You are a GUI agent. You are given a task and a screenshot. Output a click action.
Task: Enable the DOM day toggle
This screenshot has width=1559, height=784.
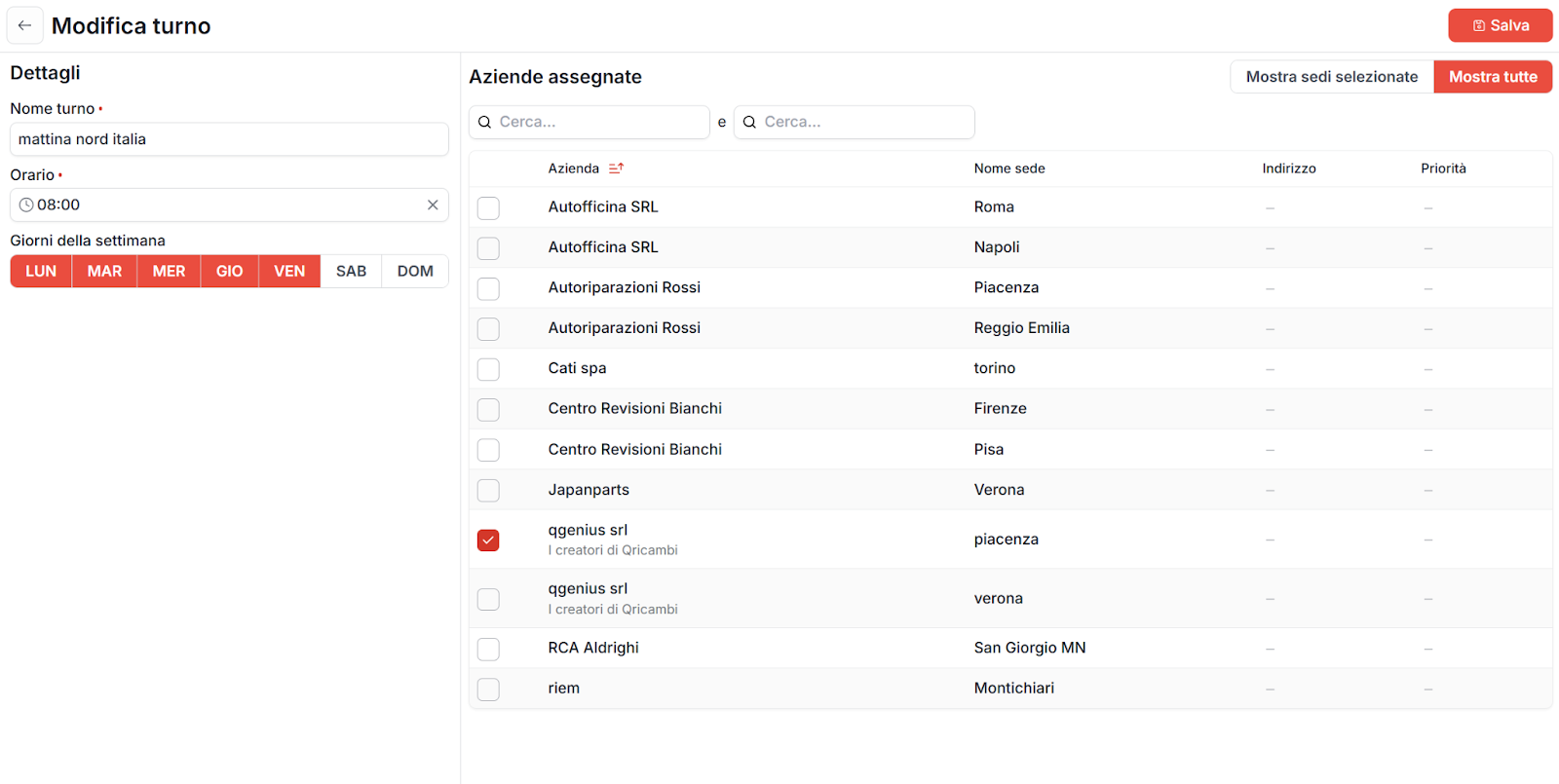pos(415,272)
